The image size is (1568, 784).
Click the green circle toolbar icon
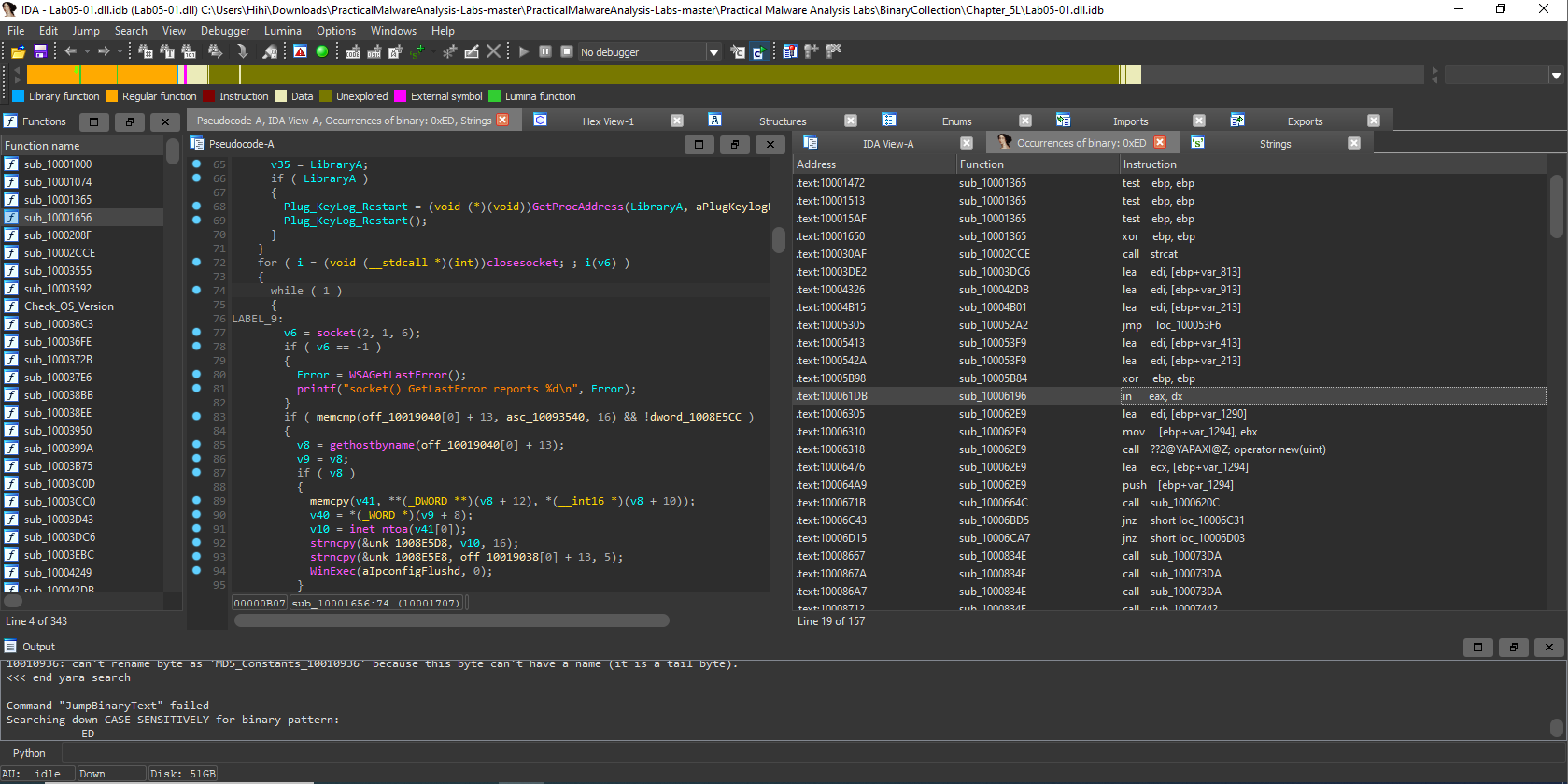click(322, 52)
